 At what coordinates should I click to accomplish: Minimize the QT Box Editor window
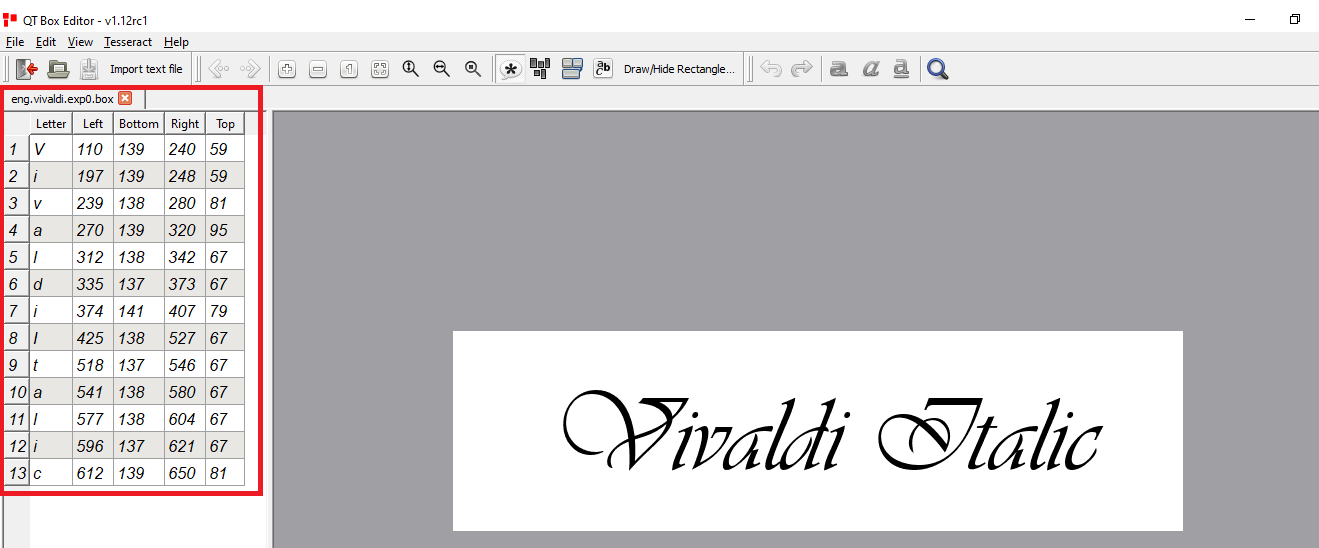coord(1249,19)
